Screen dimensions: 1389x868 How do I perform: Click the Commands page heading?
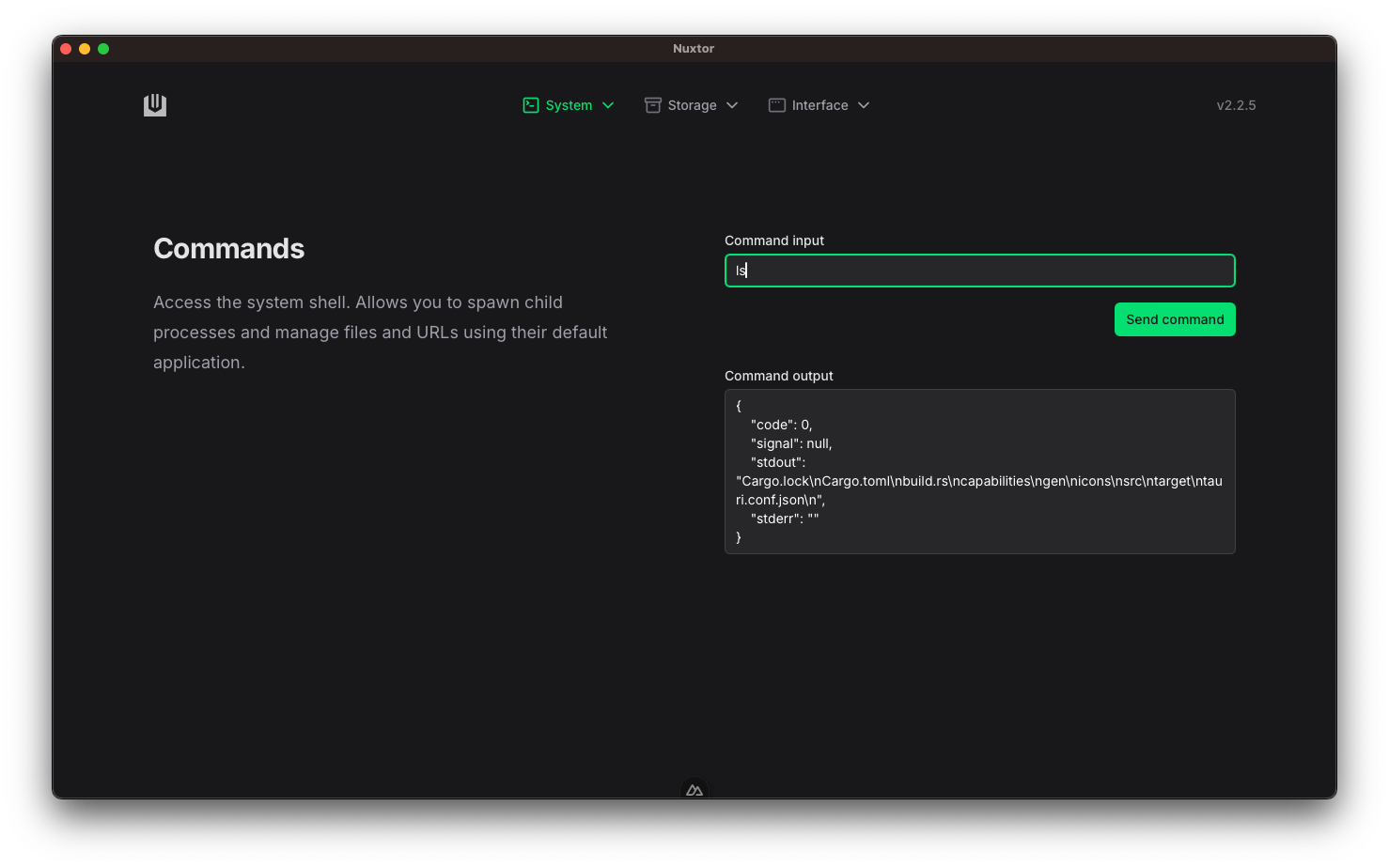point(229,249)
